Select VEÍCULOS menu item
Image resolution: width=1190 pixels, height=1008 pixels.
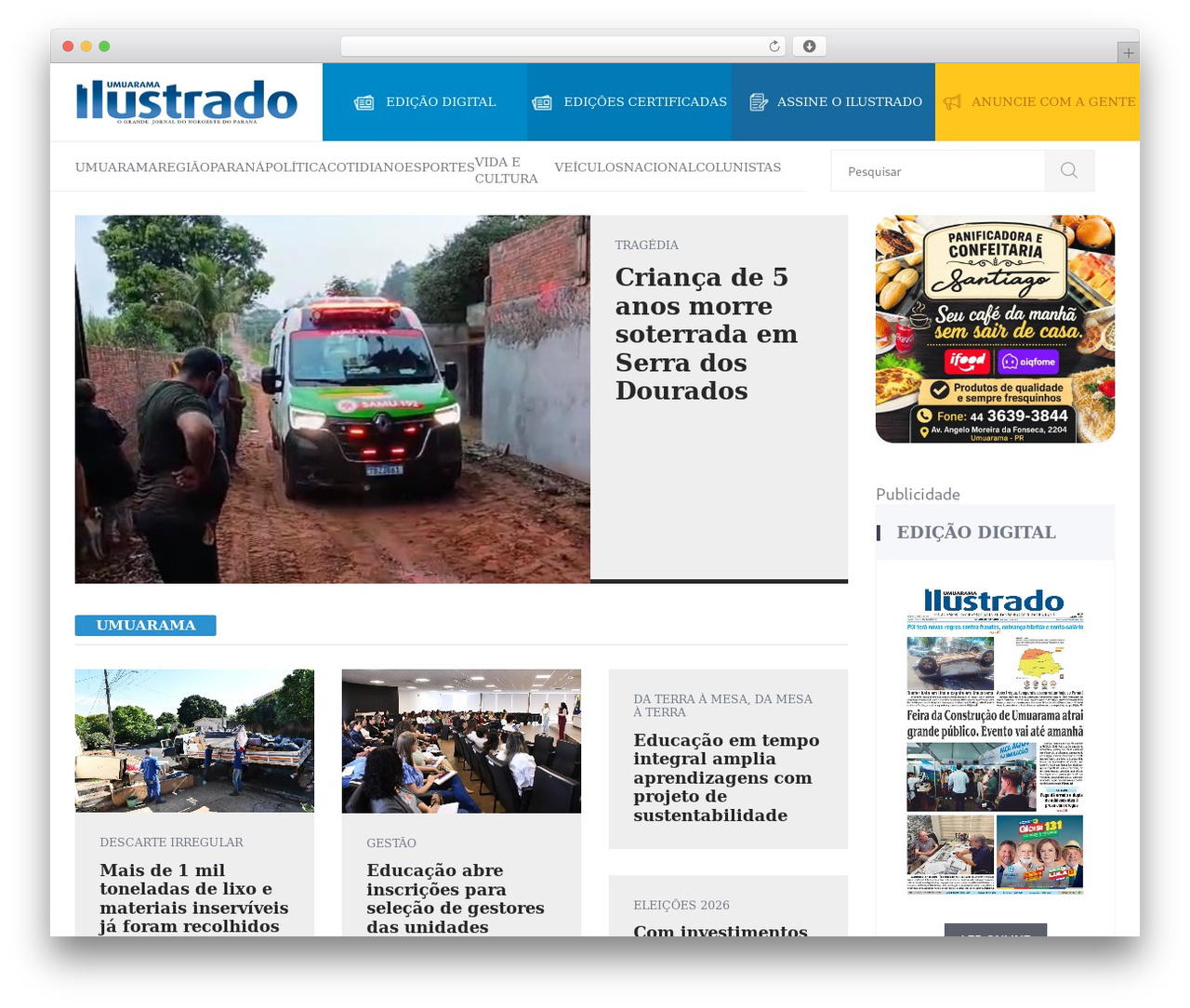(x=588, y=167)
